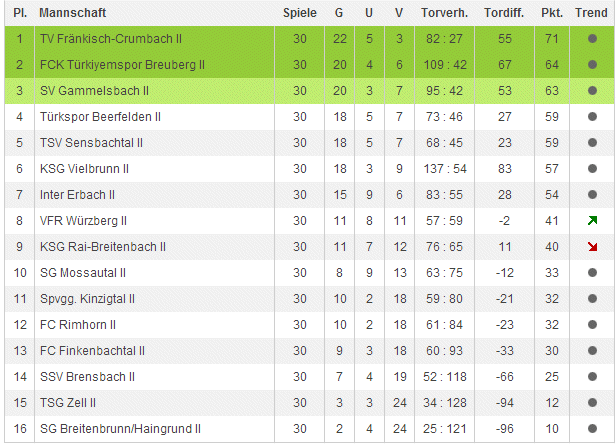Click the trend dot for SG Mossautal II

[593, 272]
